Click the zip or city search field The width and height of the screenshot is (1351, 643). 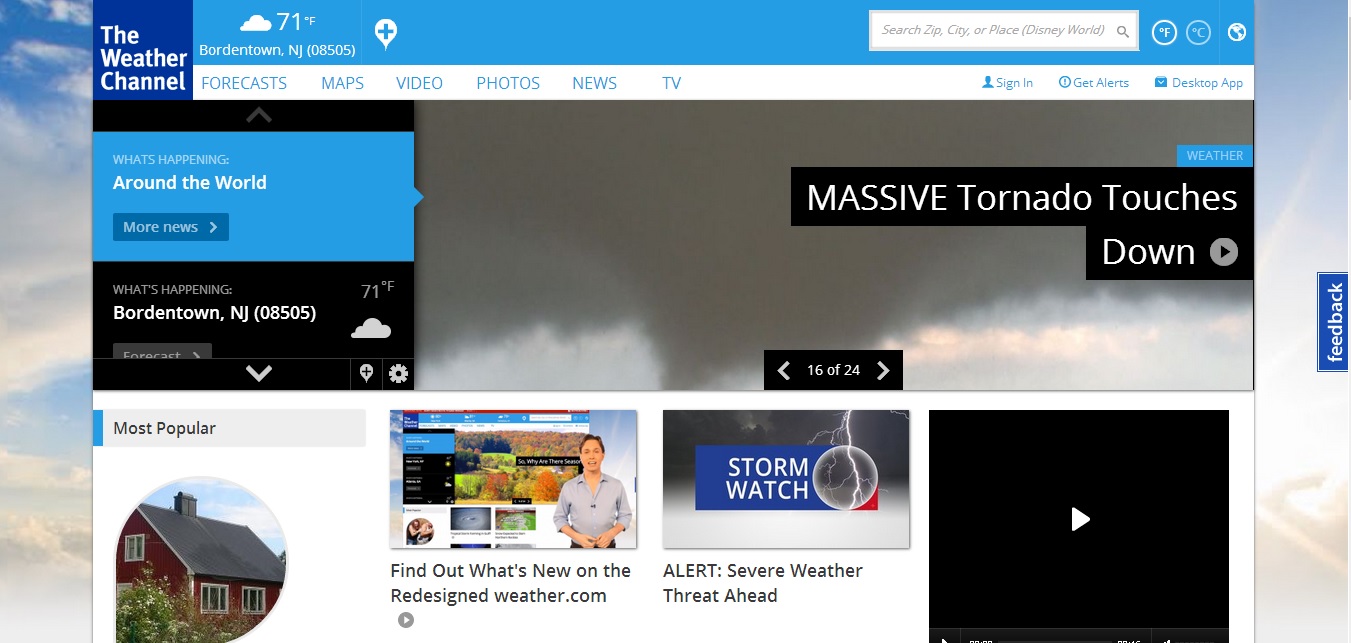tap(992, 31)
